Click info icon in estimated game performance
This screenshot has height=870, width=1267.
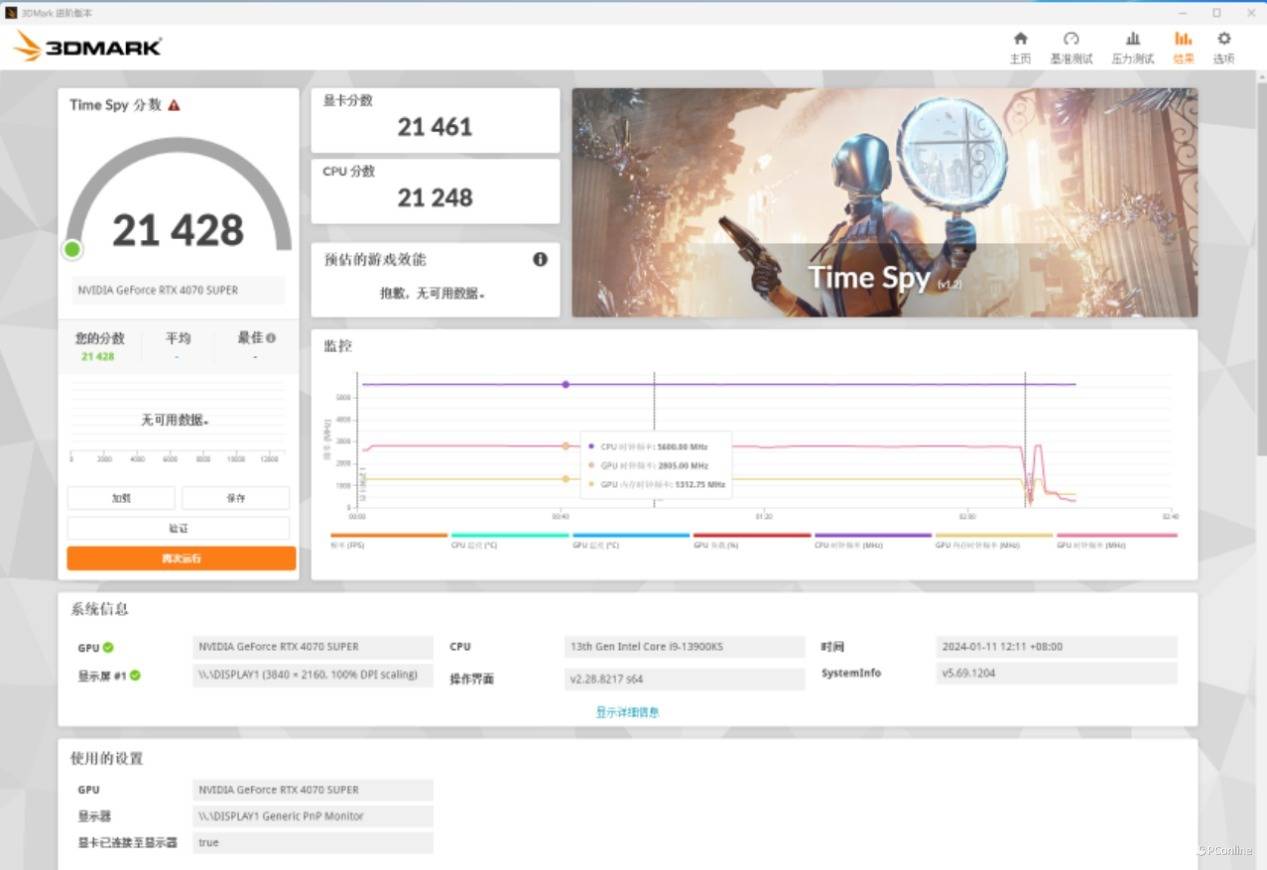(x=540, y=259)
